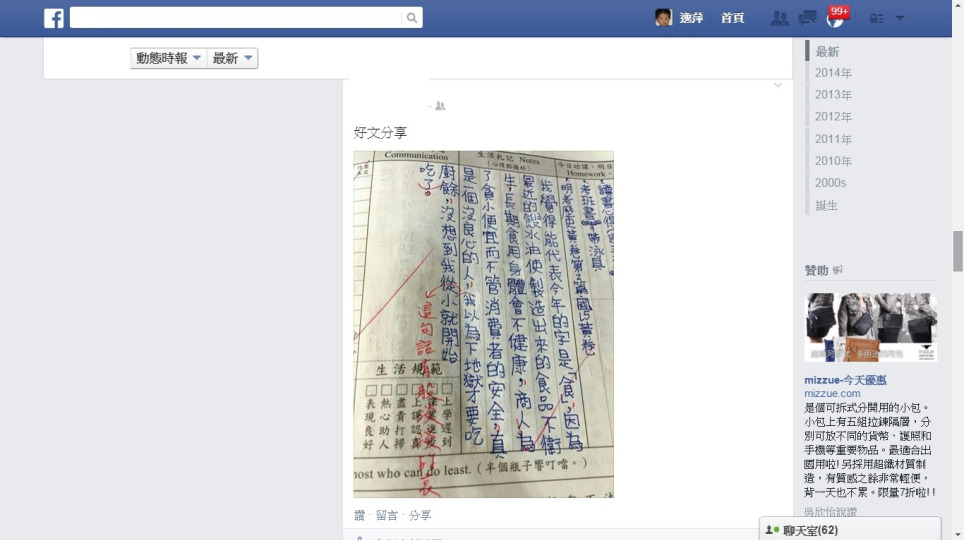
Task: Open the account menu arrow in header
Action: [x=900, y=18]
